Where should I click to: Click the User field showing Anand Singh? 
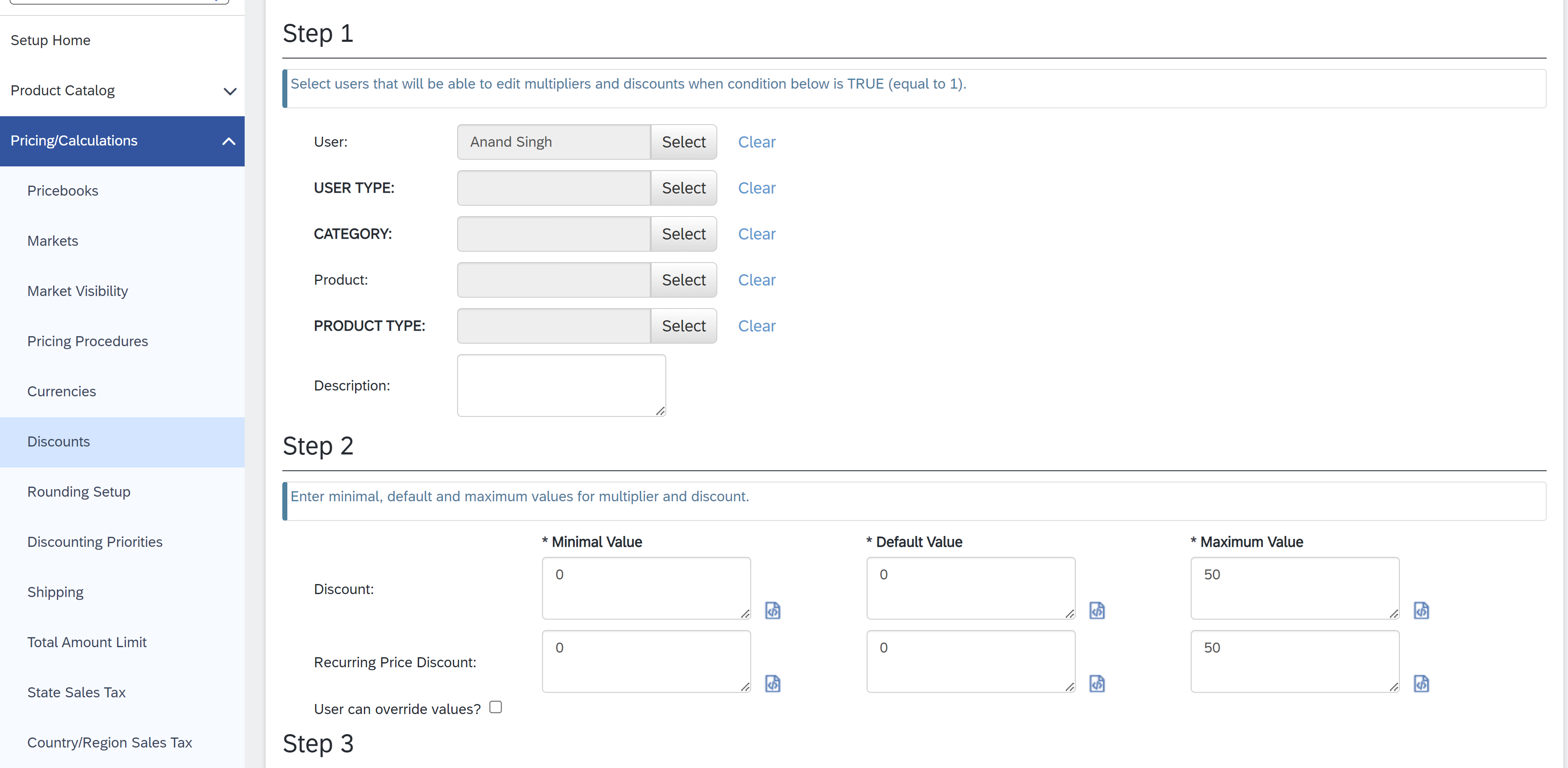pos(554,142)
